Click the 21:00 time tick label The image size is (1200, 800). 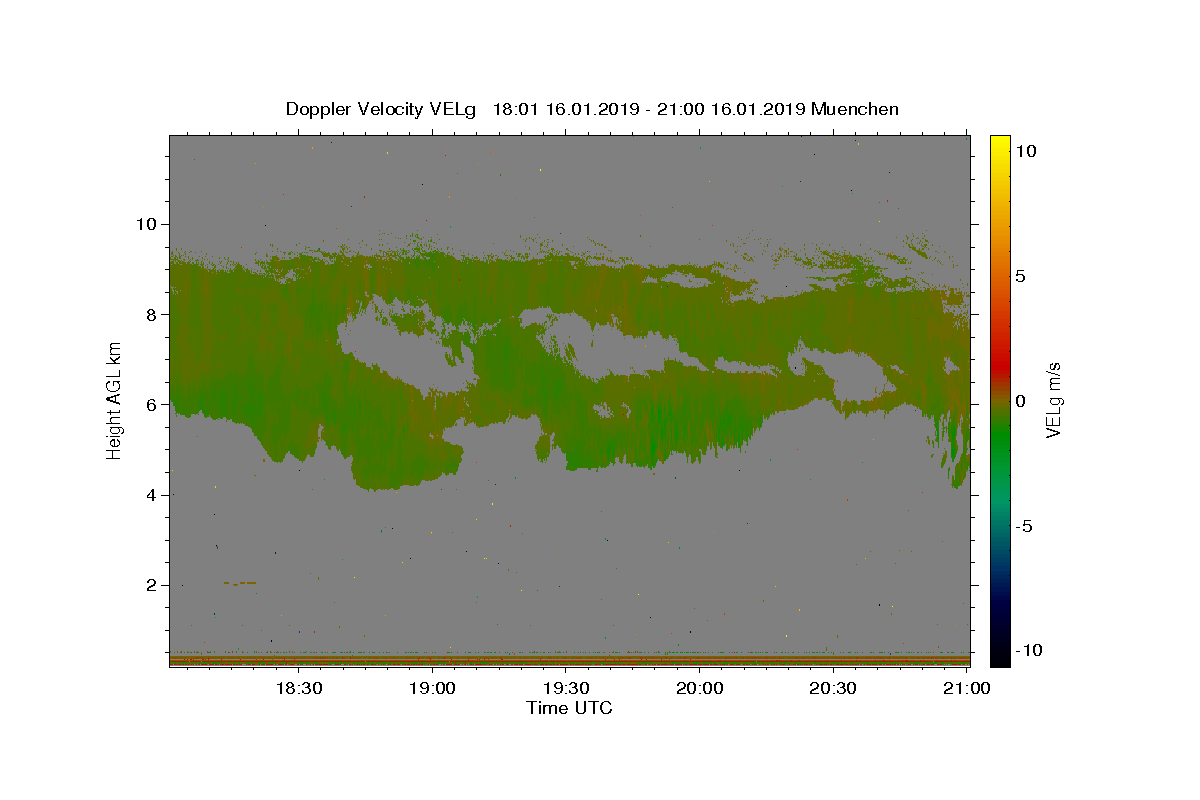966,688
